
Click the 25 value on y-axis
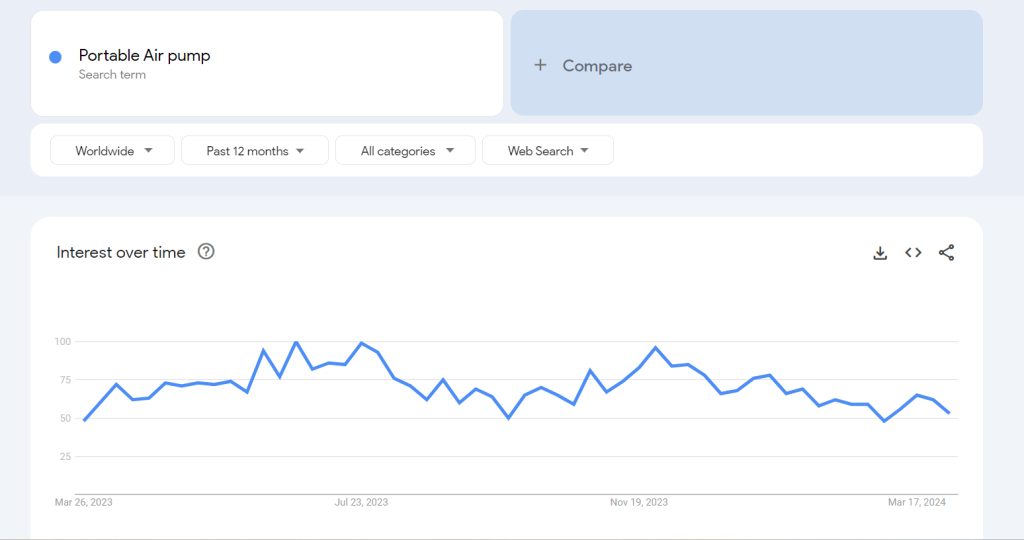[65, 456]
